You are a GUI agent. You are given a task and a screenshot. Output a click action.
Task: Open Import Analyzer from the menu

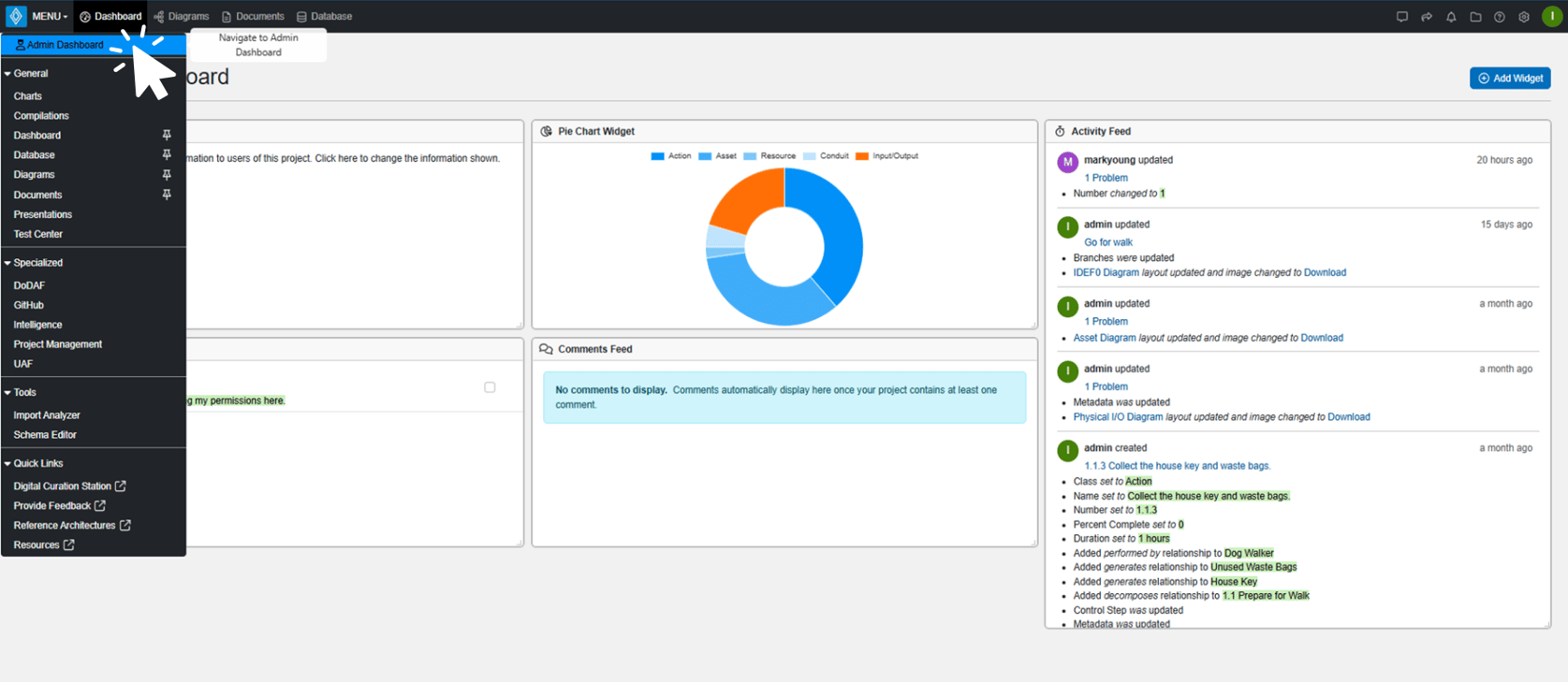tap(47, 415)
